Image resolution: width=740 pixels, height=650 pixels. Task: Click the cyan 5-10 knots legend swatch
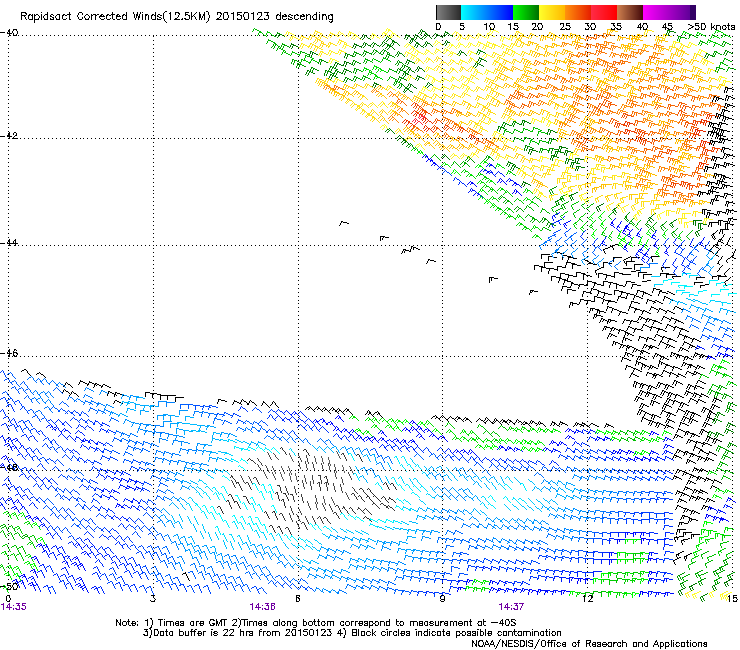pyautogui.click(x=474, y=12)
